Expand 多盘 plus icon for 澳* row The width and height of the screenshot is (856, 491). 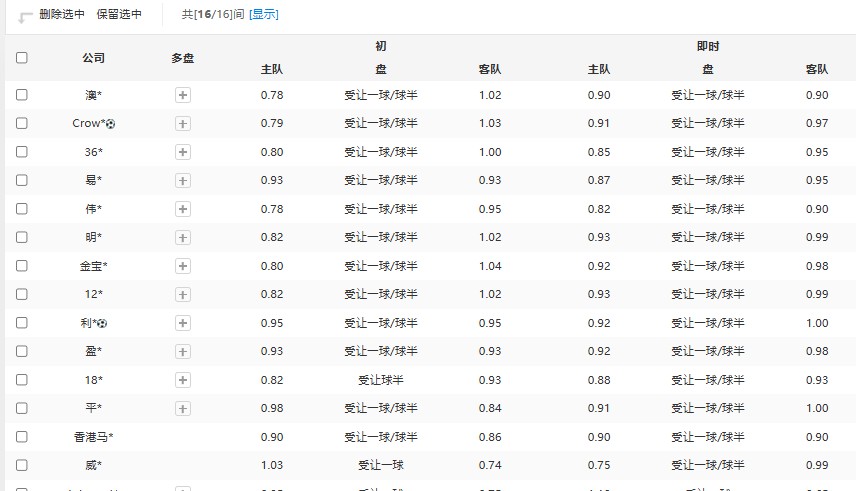pyautogui.click(x=183, y=95)
